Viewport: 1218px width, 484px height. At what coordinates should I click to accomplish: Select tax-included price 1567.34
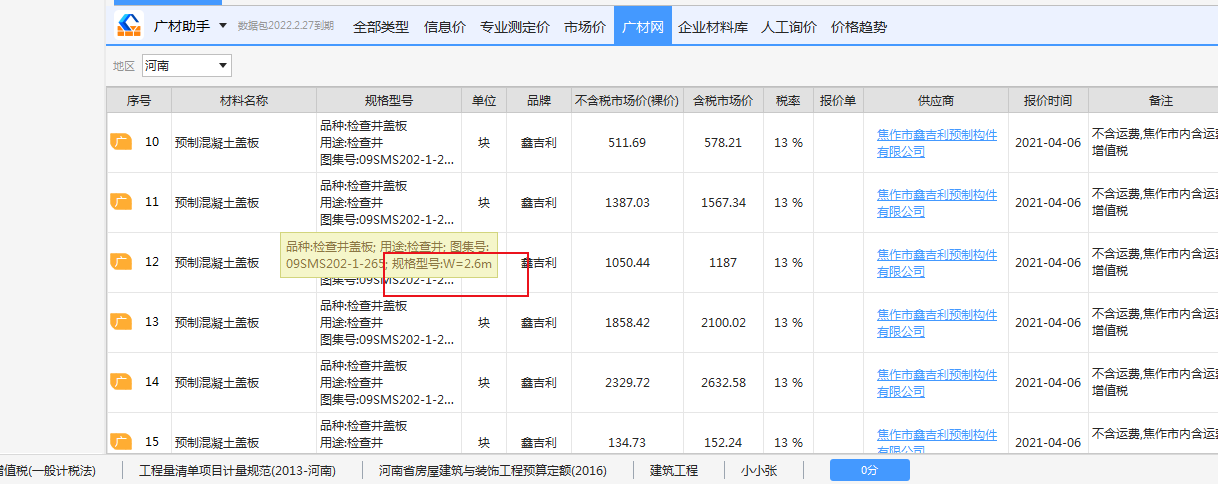click(x=723, y=203)
